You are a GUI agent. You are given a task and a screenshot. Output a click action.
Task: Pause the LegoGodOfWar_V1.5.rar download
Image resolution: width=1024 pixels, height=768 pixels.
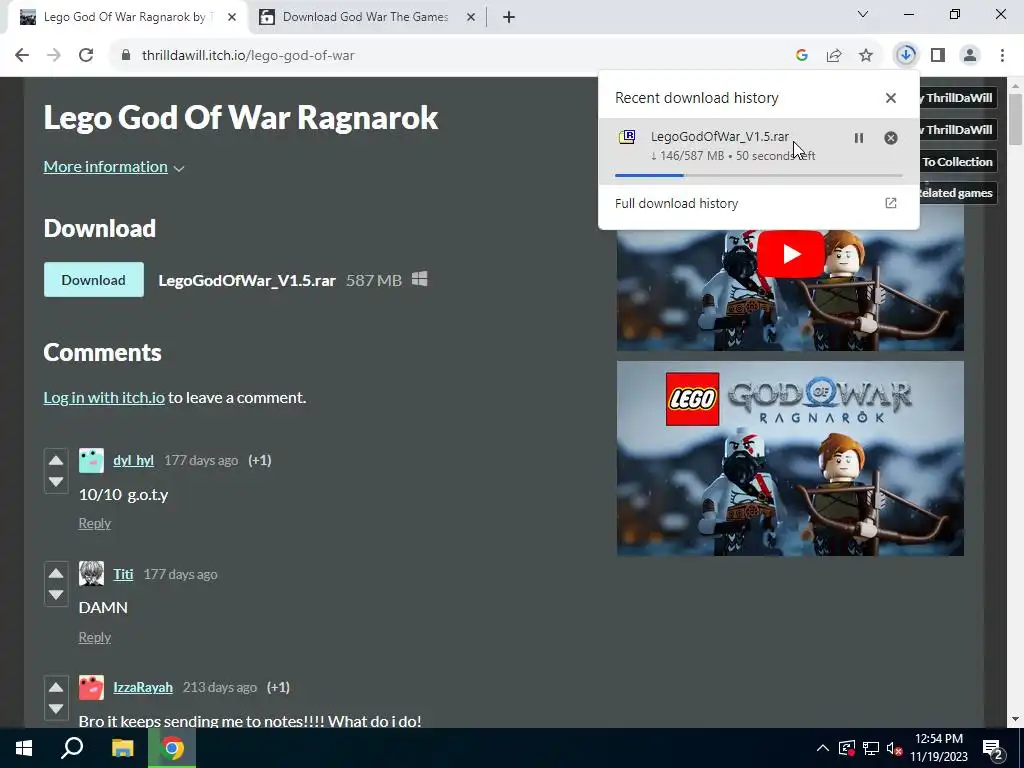tap(859, 138)
